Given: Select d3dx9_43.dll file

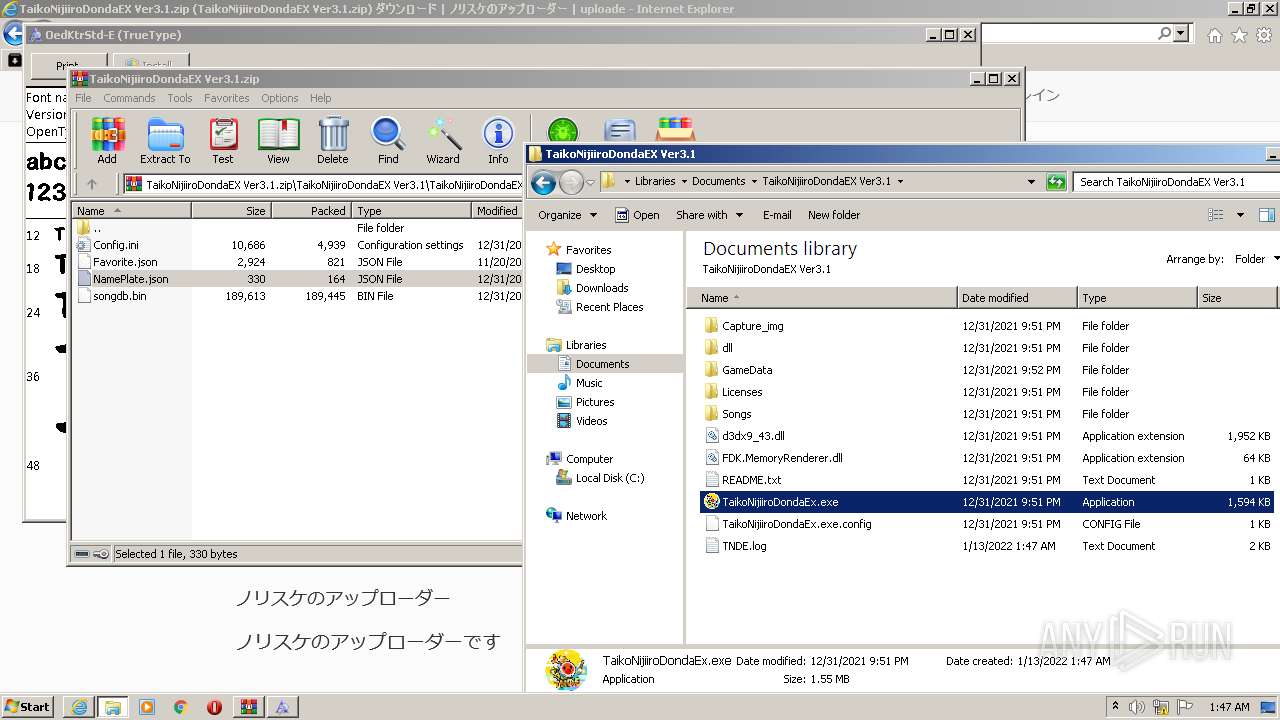Looking at the screenshot, I should pos(753,436).
